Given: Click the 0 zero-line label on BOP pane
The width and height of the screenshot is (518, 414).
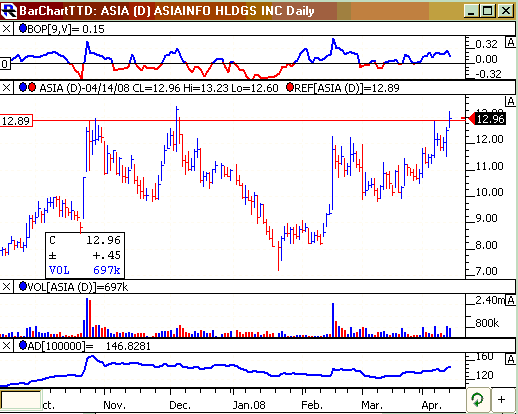Looking at the screenshot, I should coord(5,64).
